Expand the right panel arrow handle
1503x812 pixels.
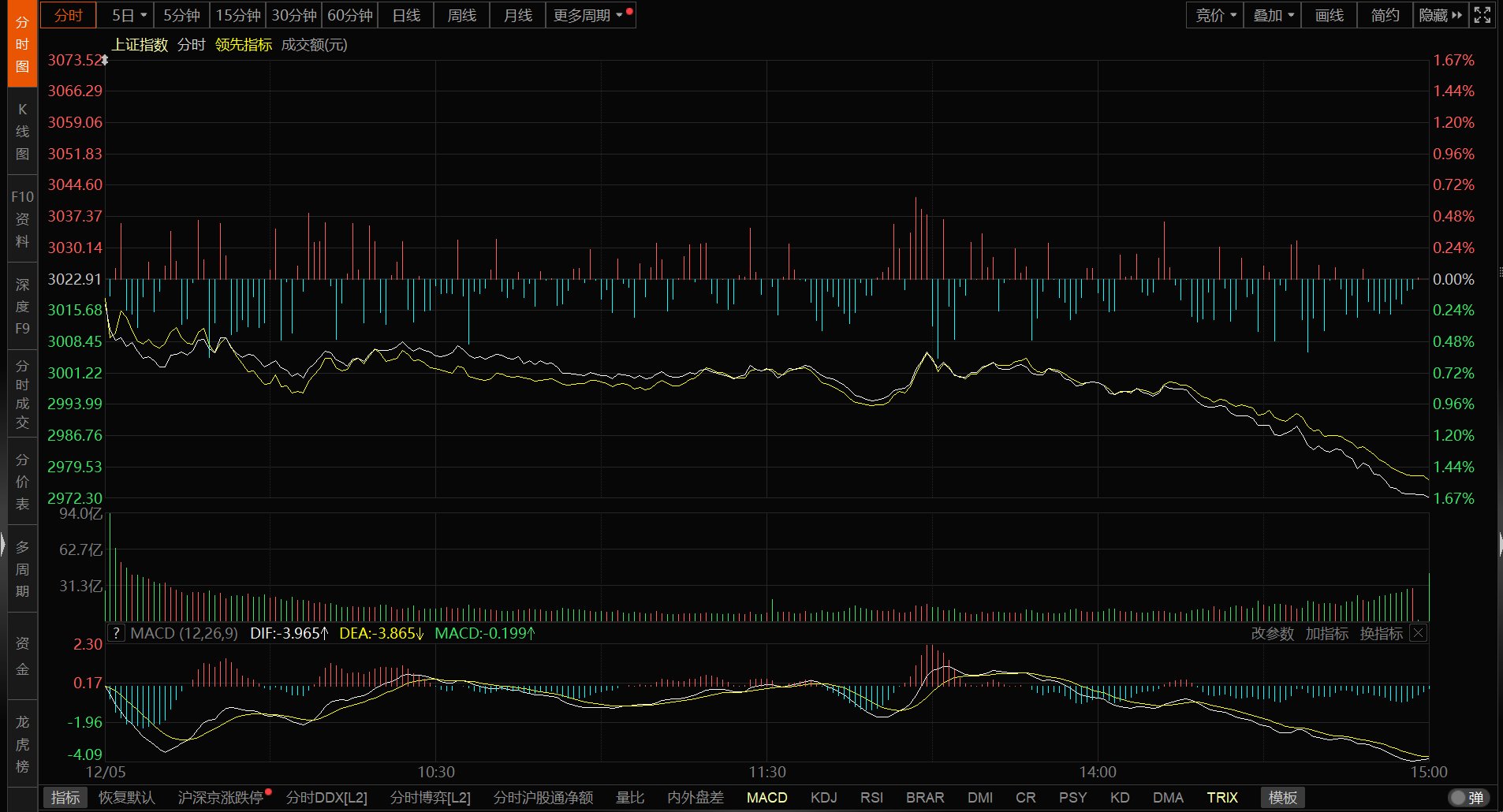pyautogui.click(x=1499, y=544)
